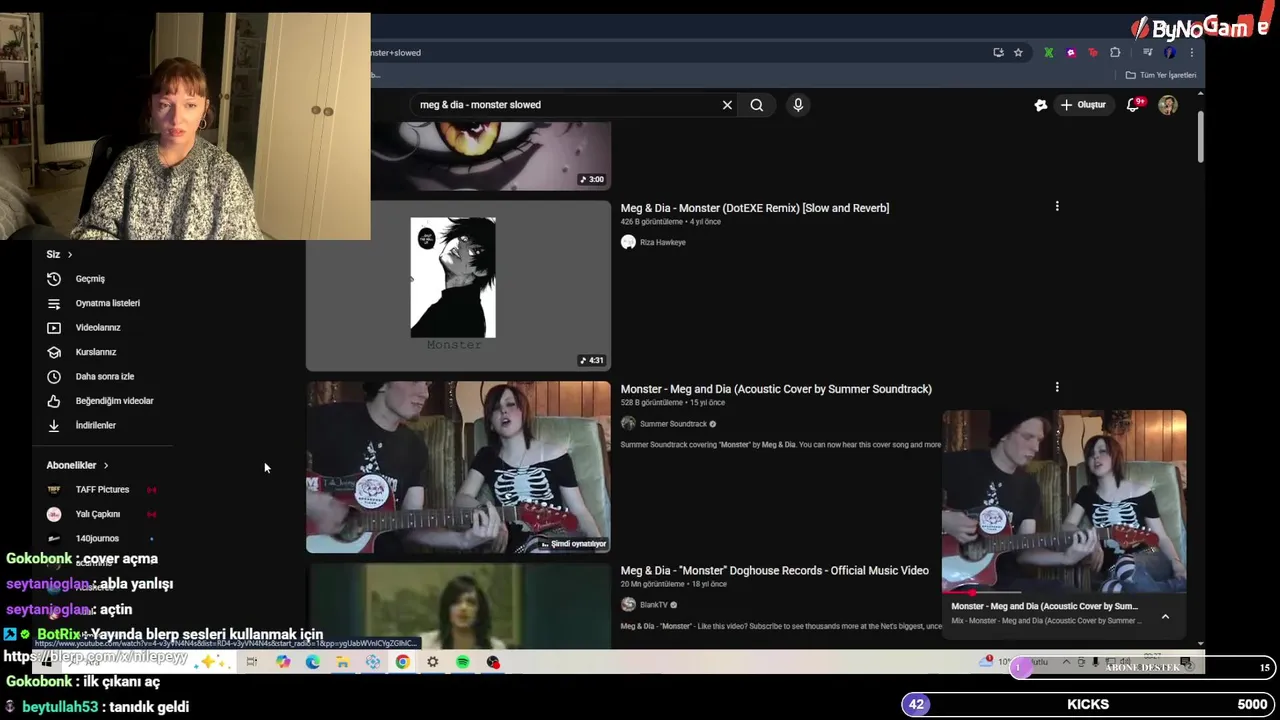This screenshot has width=1280, height=720.
Task: Click the star-shaped icon beside Oluştur
Action: click(1041, 105)
